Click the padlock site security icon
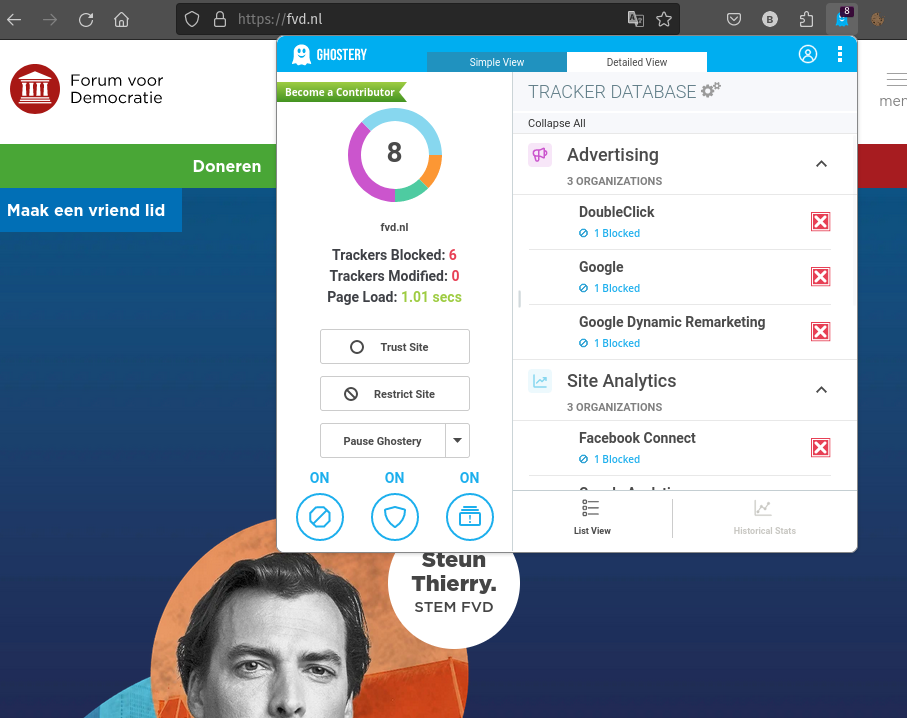Image resolution: width=907 pixels, height=718 pixels. [220, 20]
